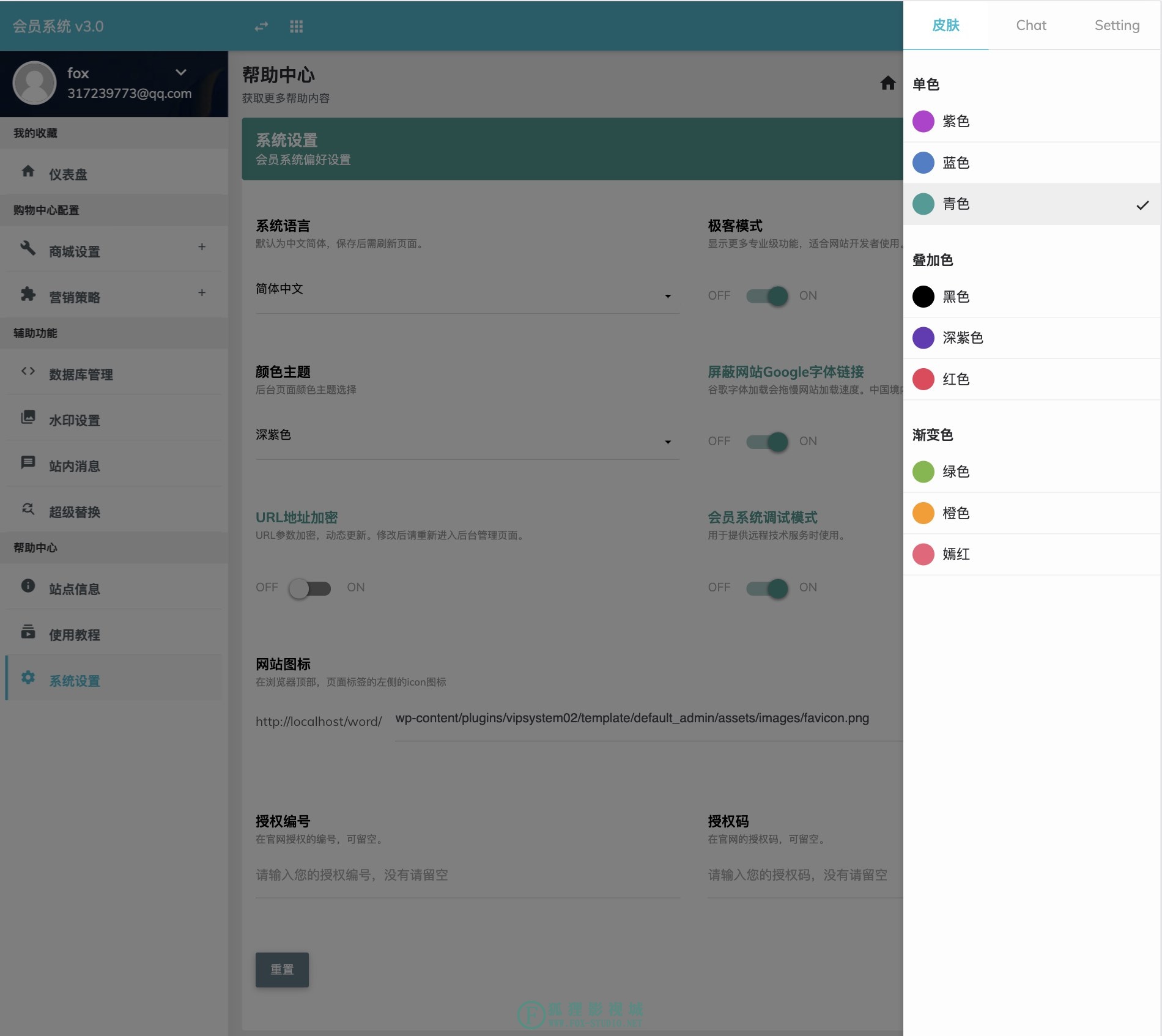The image size is (1162, 1036).
Task: Open the 会员系统调试模式 link heading
Action: click(763, 517)
